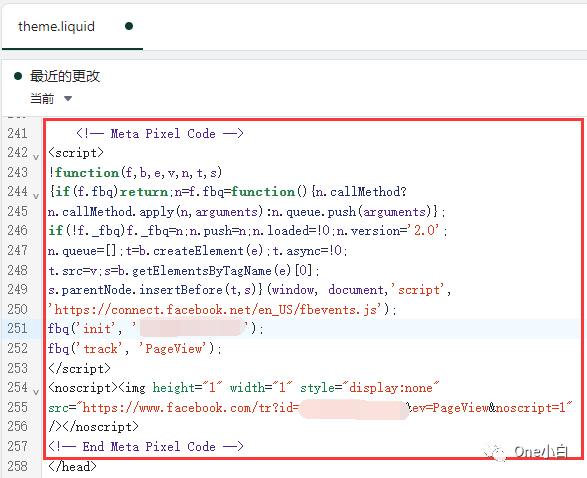Click unsaved-changes dot on theme.liquid tab
The width and height of the screenshot is (587, 478).
[x=129, y=26]
